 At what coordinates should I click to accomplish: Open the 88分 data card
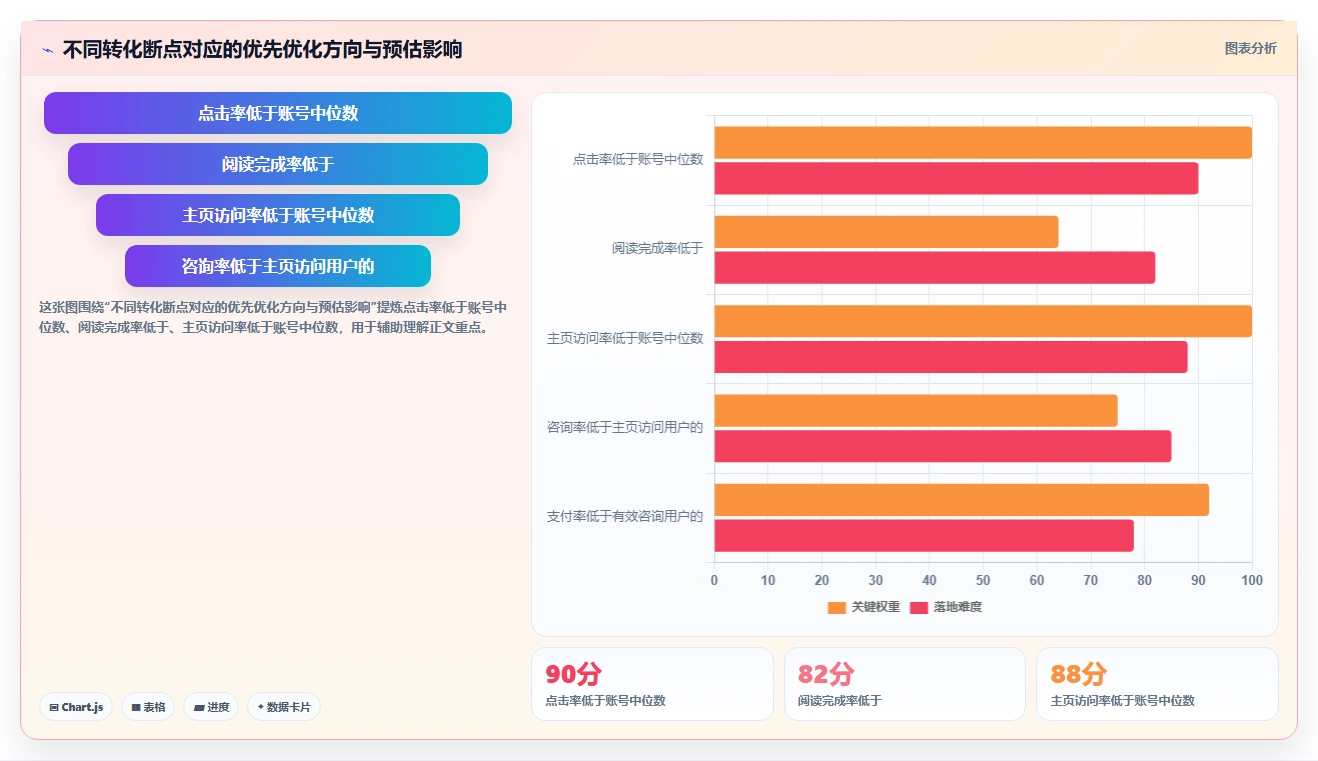coord(1157,684)
